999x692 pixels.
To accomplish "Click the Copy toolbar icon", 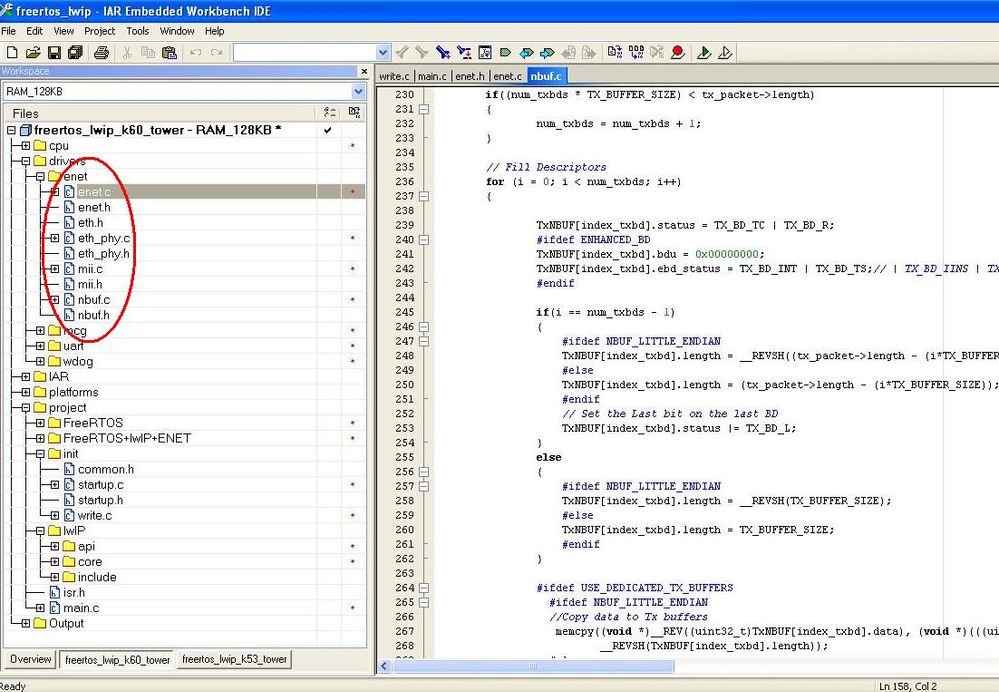I will coord(148,52).
